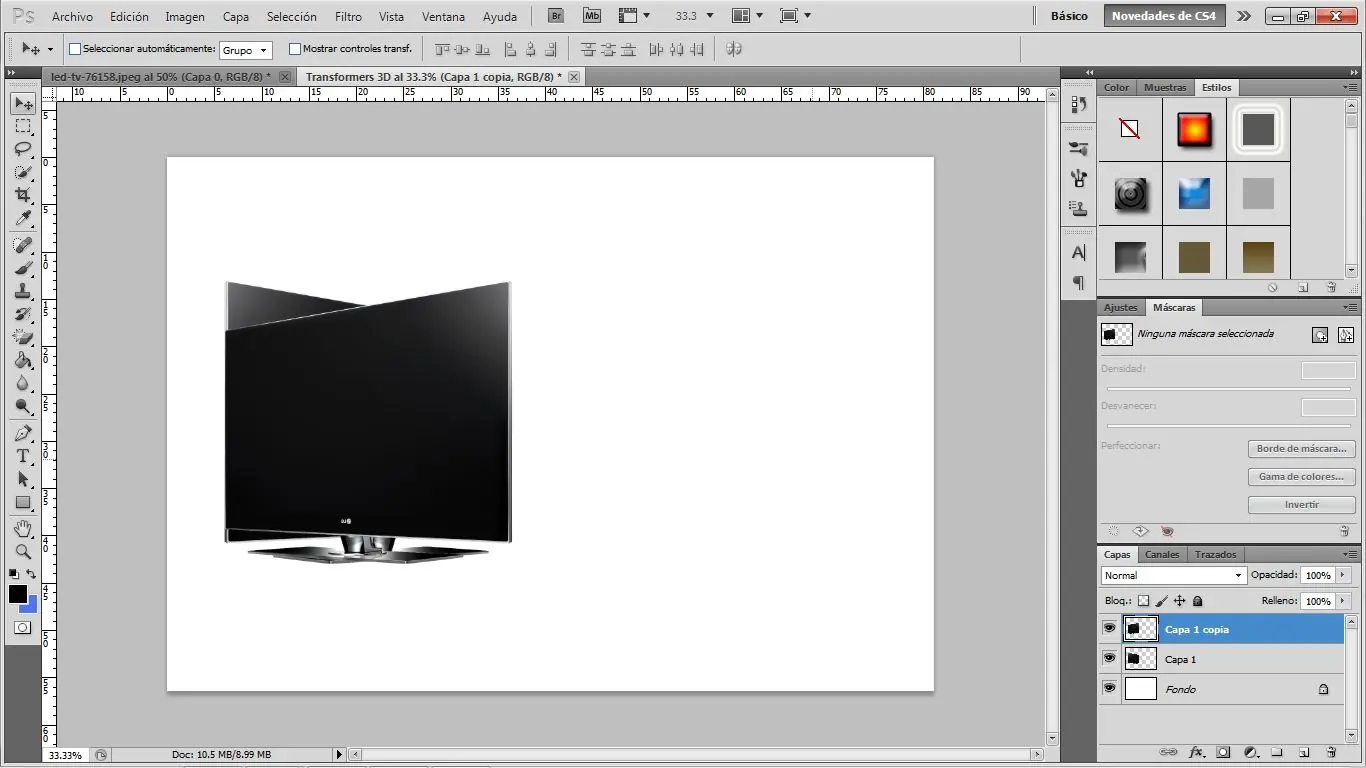Enable Mostrar controles transf. checkbox
The width and height of the screenshot is (1366, 768).
point(295,49)
